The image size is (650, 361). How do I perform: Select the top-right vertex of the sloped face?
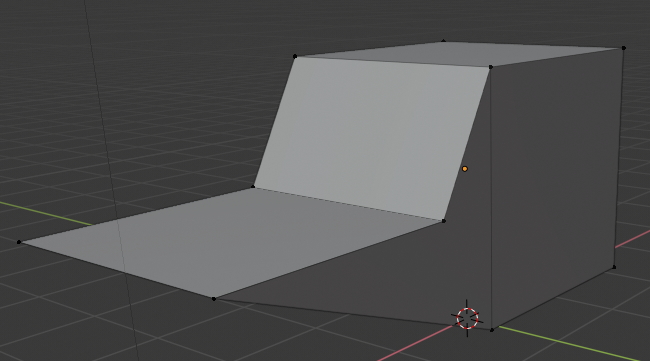click(491, 67)
